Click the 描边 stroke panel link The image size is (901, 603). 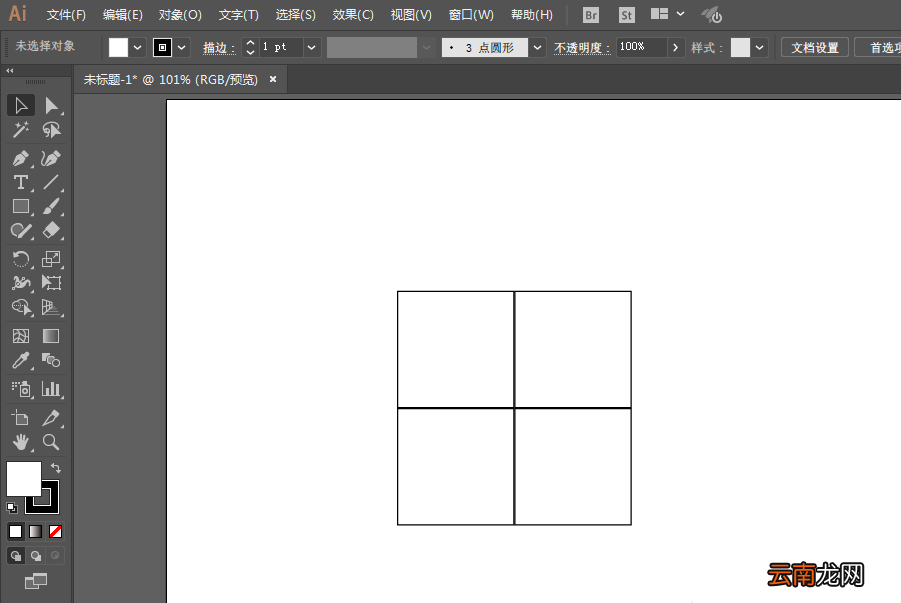219,48
